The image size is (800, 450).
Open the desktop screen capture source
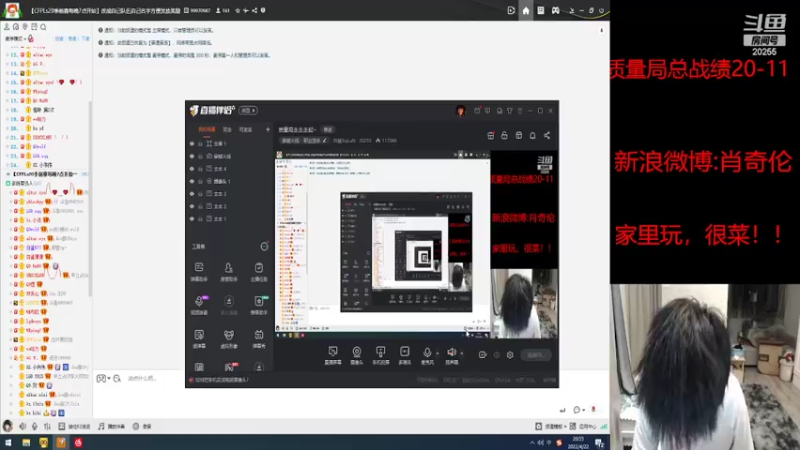(333, 355)
